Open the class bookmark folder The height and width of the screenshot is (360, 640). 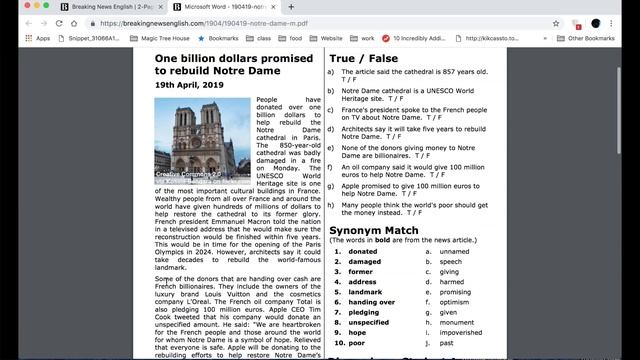(258, 38)
